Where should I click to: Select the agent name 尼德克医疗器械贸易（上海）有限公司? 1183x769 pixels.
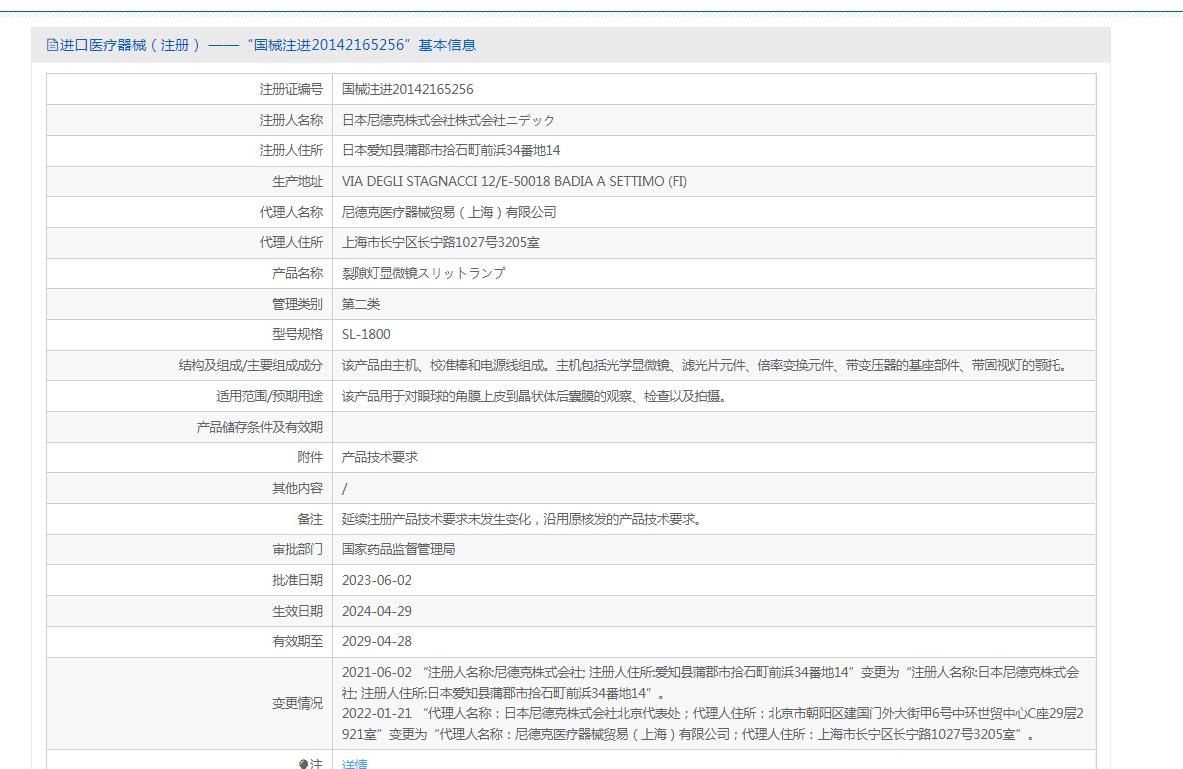point(449,212)
